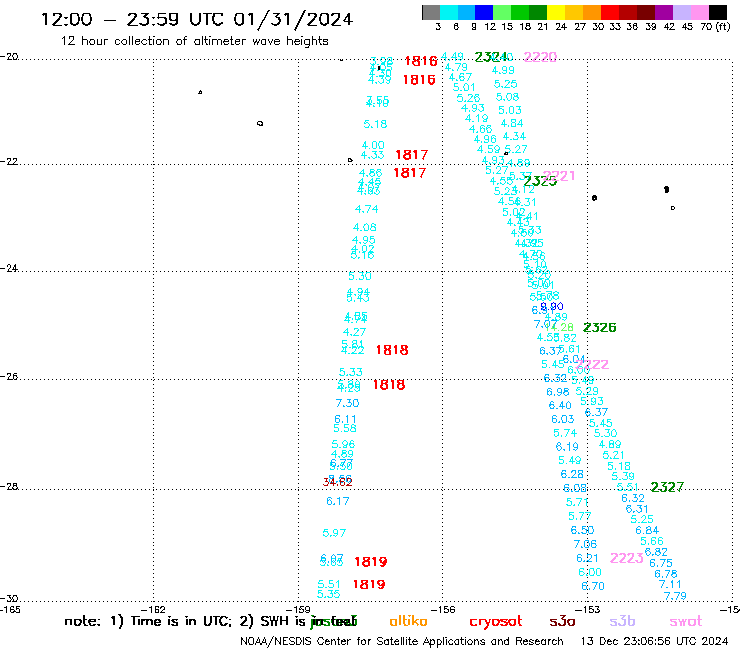Screen dimensions: 740x650
Task: Click the wave height value '6.70'
Action: [x=593, y=586]
